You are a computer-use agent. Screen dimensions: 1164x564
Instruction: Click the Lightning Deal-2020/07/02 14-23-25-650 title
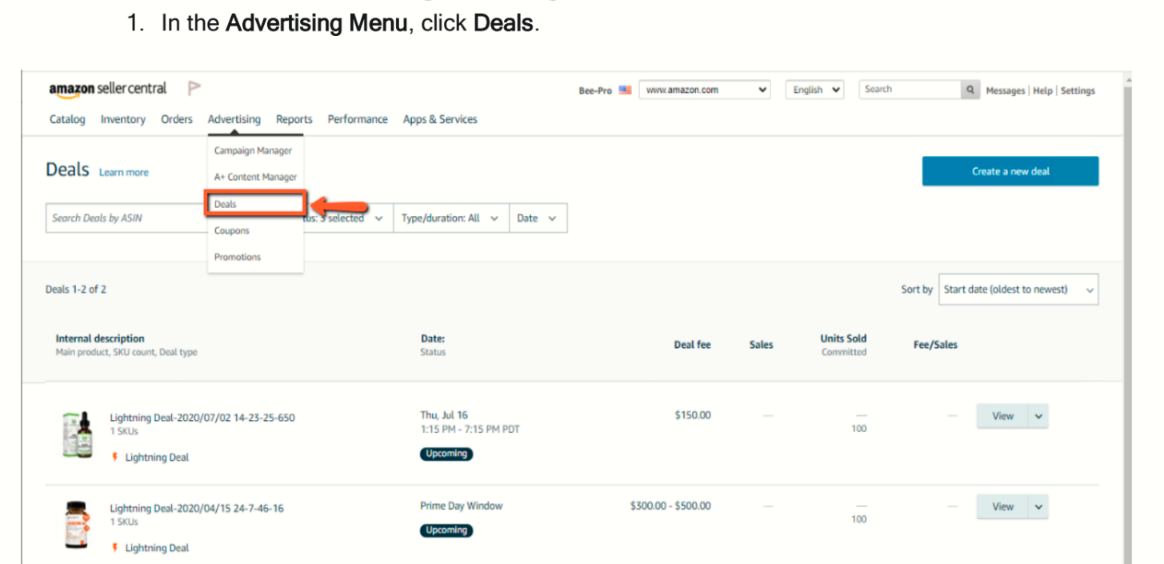coord(203,418)
